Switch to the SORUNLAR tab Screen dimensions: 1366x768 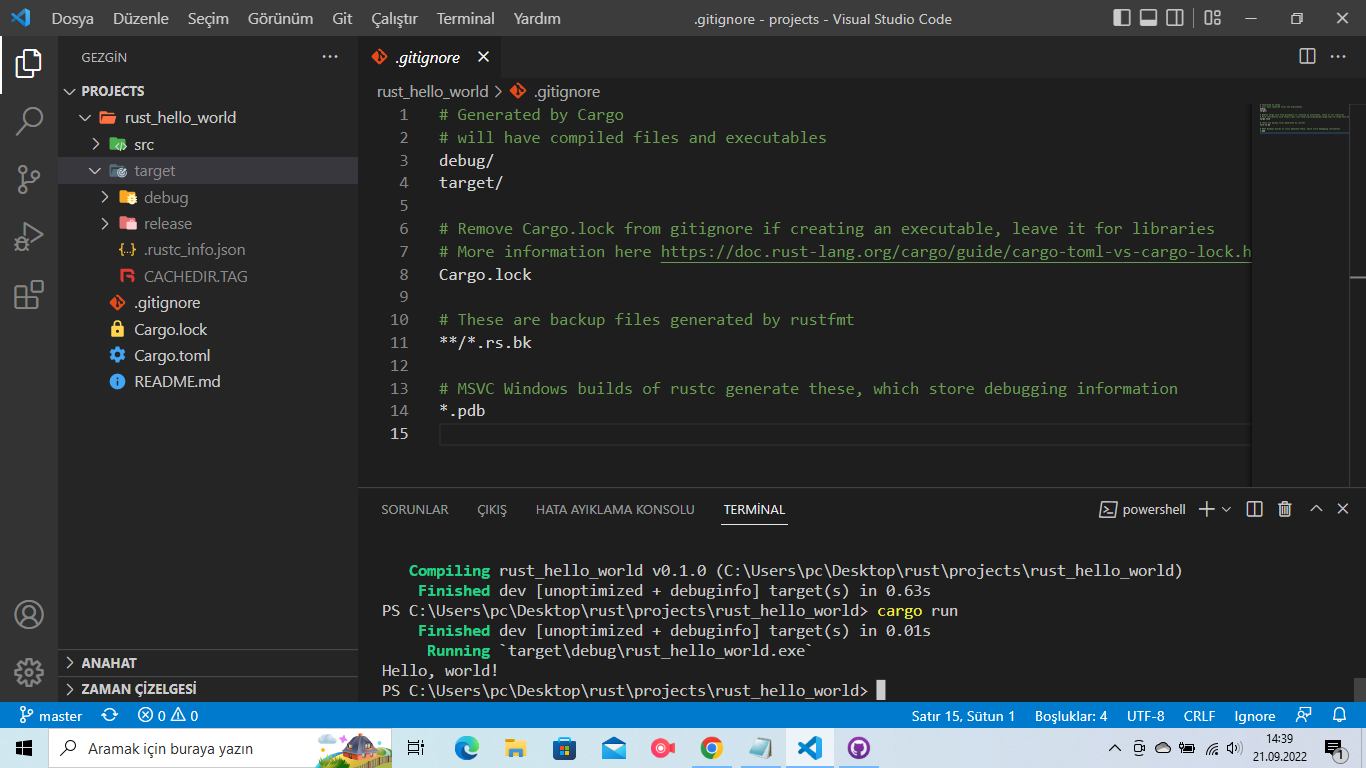coord(414,509)
